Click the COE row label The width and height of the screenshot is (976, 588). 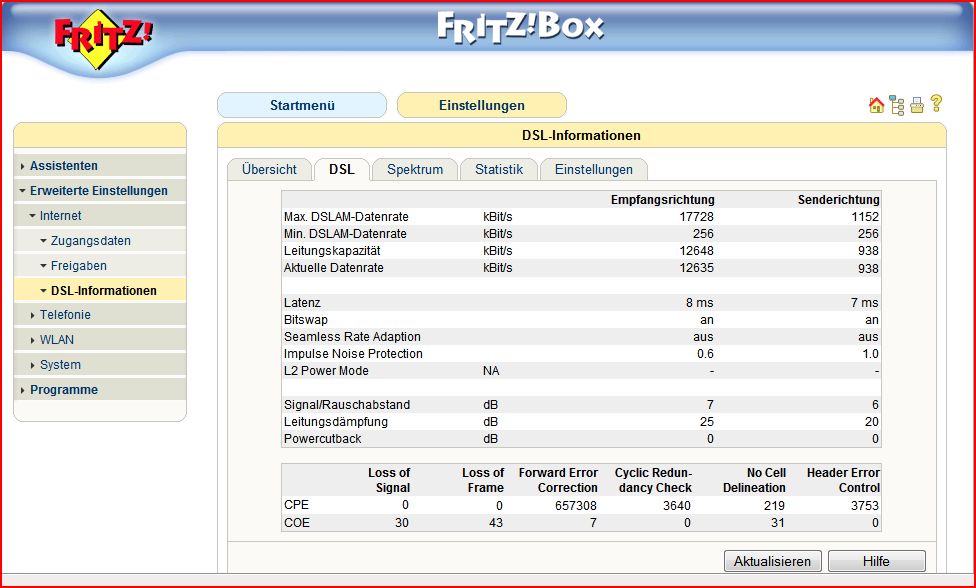[x=296, y=522]
